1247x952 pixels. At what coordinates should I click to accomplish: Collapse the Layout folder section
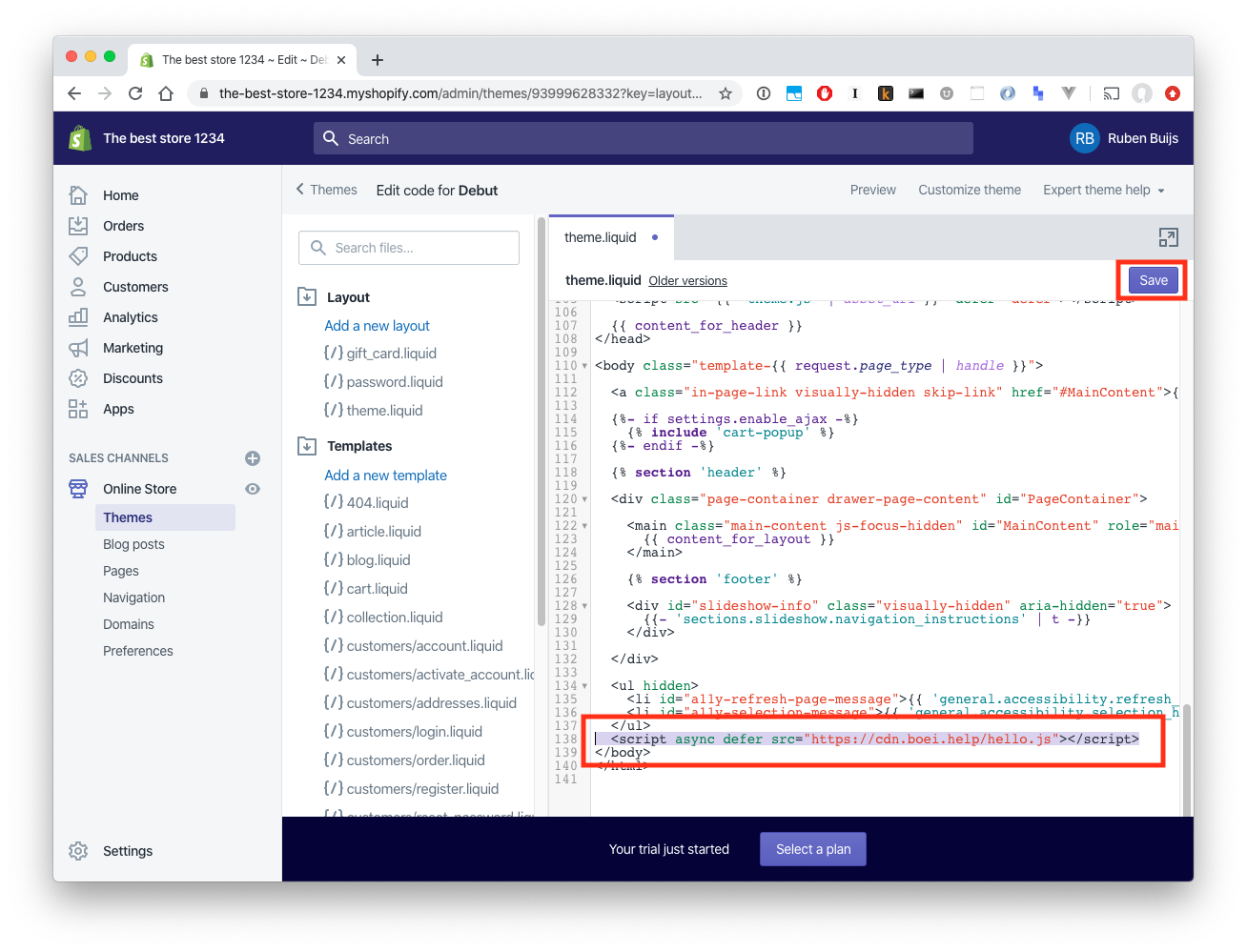pyautogui.click(x=307, y=297)
